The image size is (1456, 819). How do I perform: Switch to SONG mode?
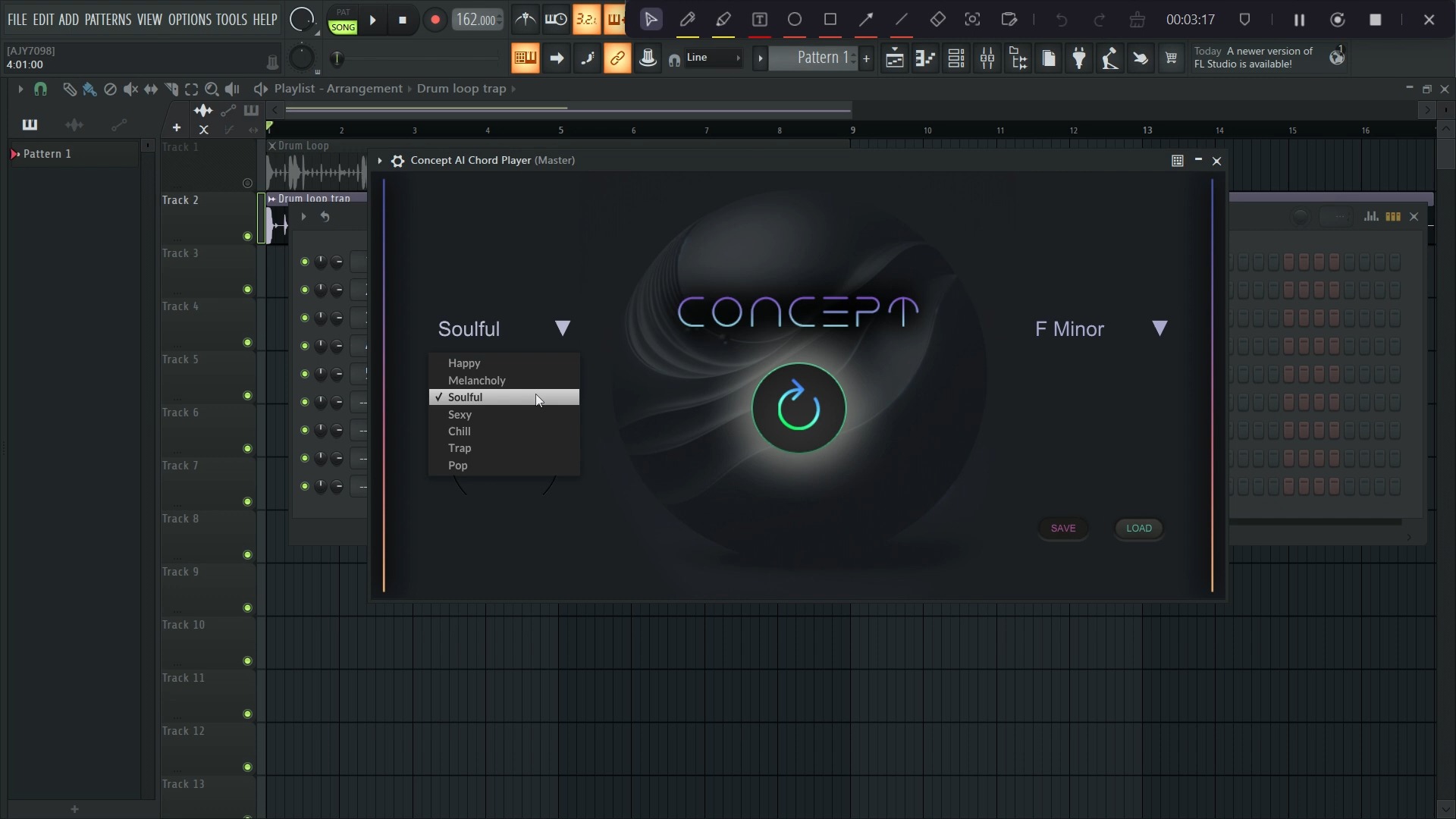click(343, 27)
